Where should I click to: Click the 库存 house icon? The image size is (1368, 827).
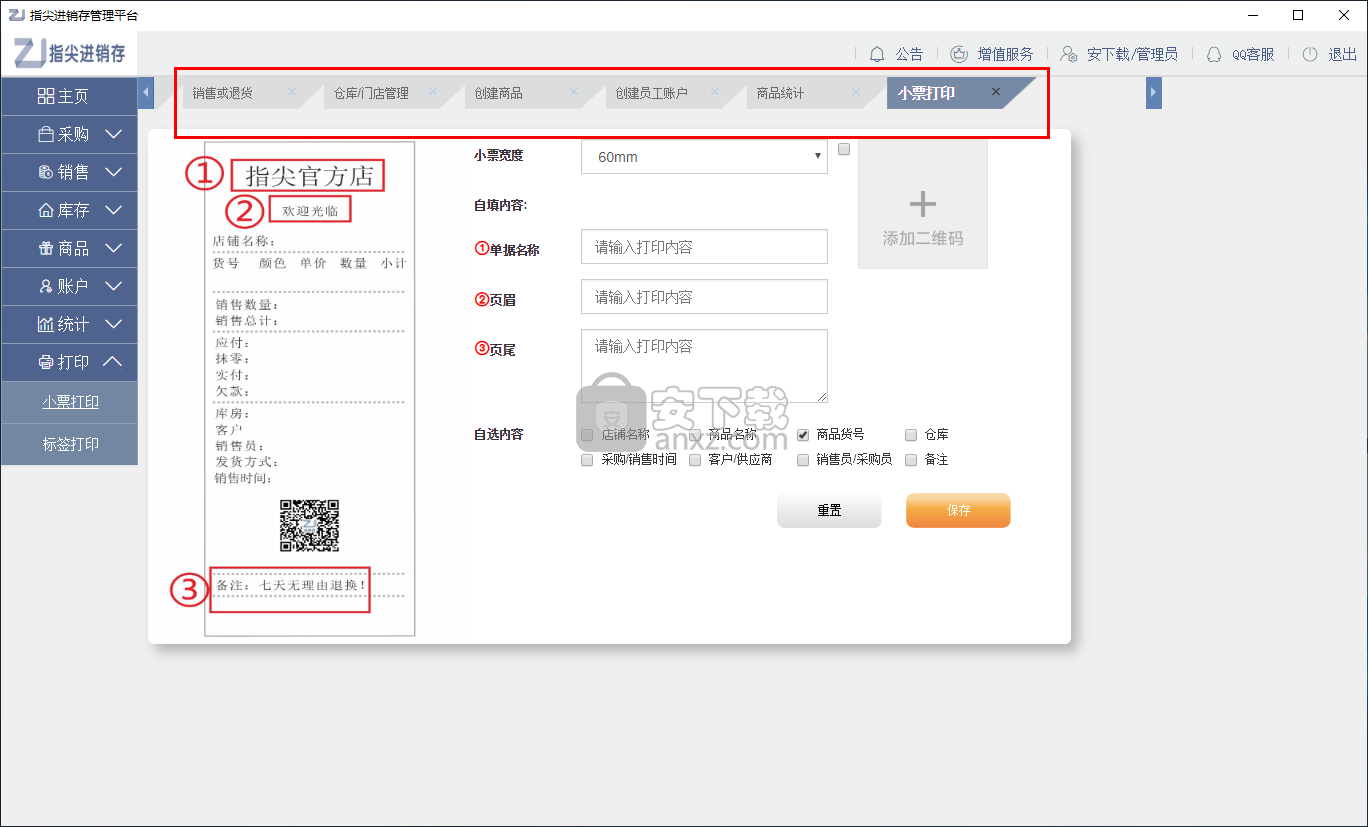pos(46,210)
